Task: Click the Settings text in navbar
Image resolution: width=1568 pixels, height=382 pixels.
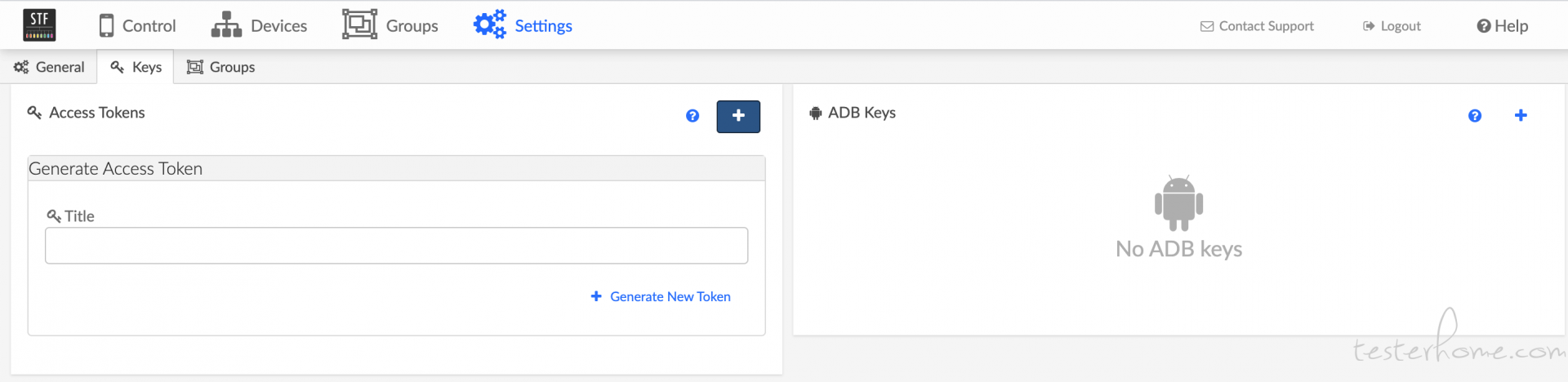Action: pos(543,26)
